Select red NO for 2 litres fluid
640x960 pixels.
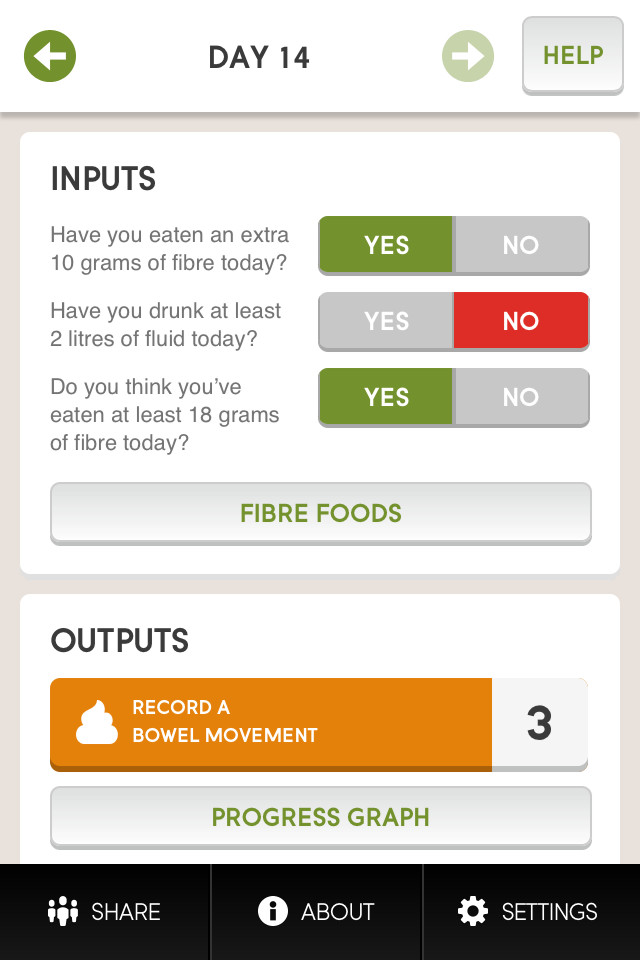521,321
